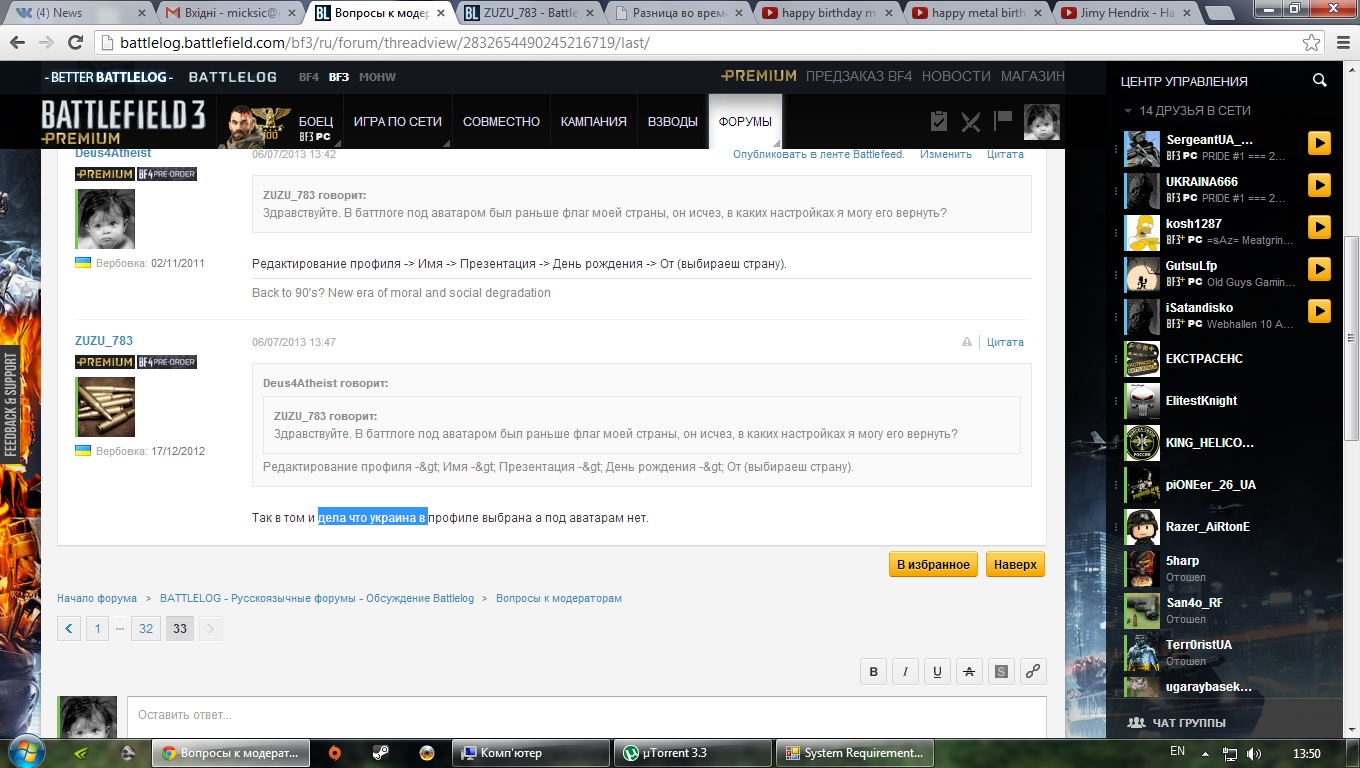The image size is (1360, 768).
Task: Open Origin from the taskbar
Action: 335,753
